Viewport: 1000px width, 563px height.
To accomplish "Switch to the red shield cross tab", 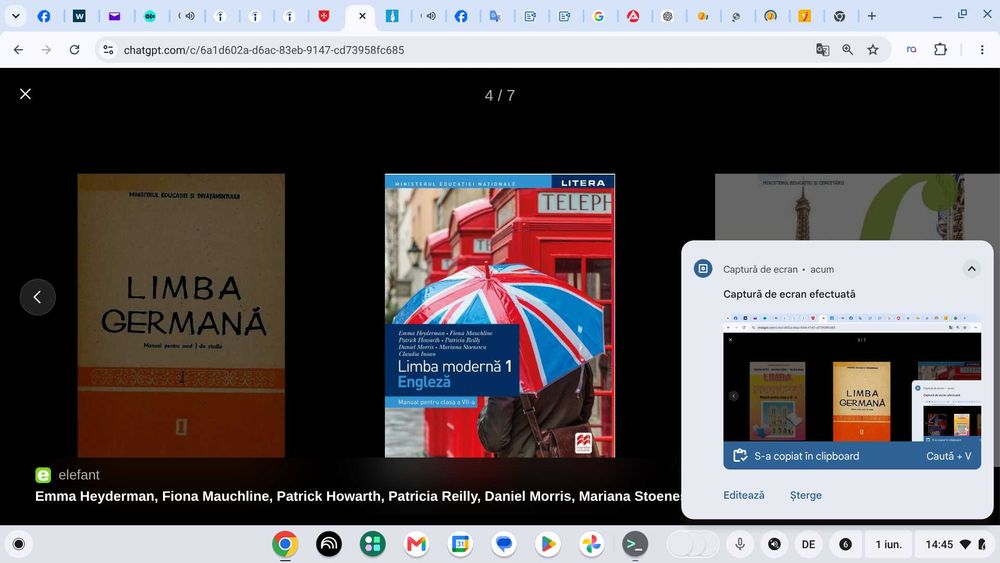I will [324, 16].
